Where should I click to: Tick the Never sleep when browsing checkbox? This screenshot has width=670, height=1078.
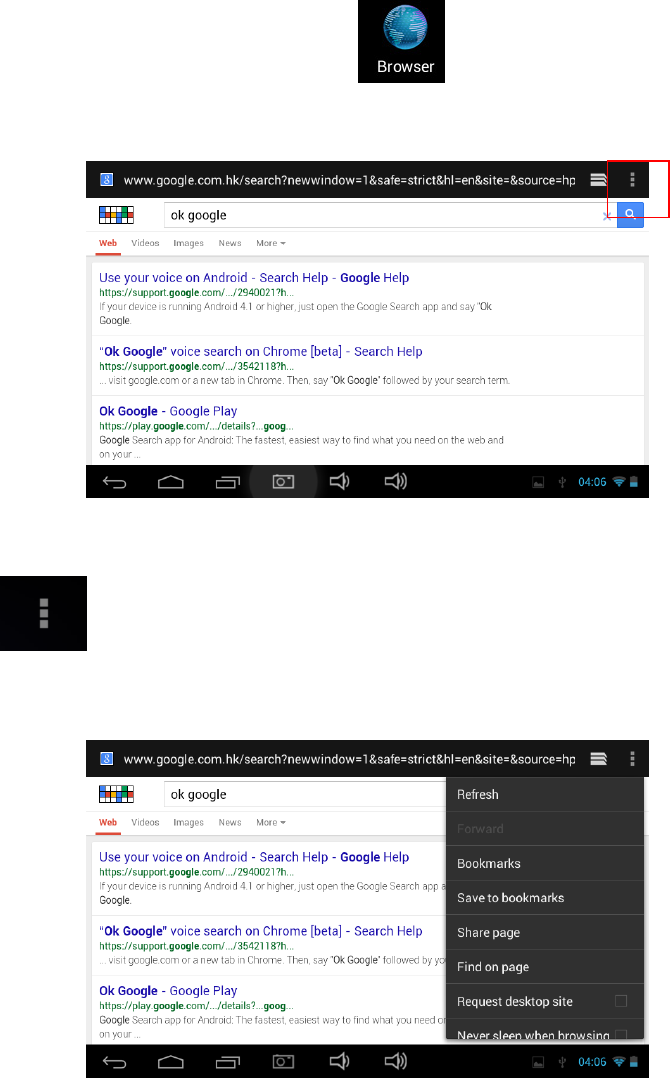(x=621, y=1034)
